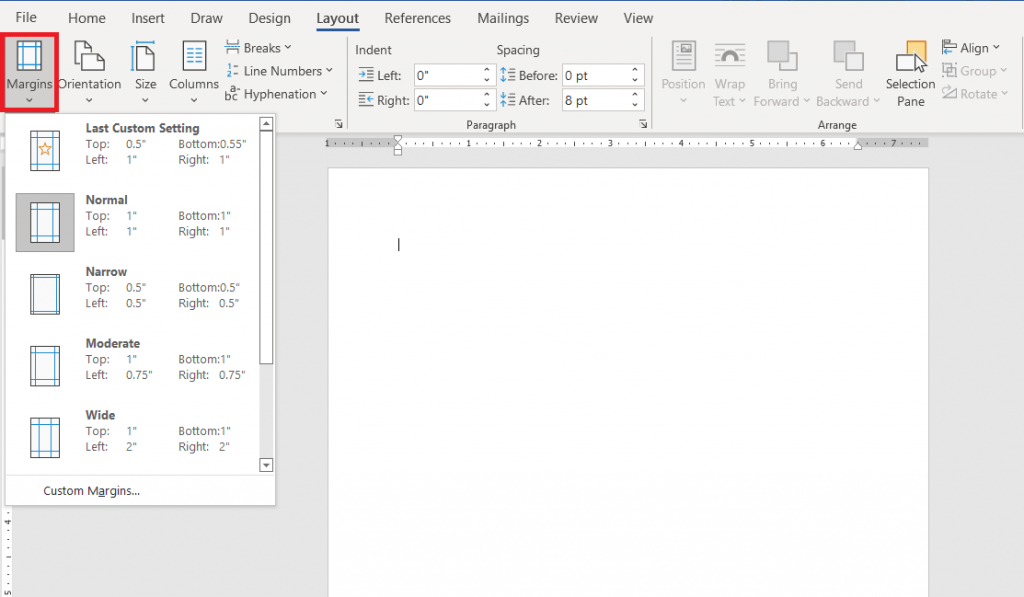Open the Hyphenation dropdown
The width and height of the screenshot is (1024, 597).
278,93
